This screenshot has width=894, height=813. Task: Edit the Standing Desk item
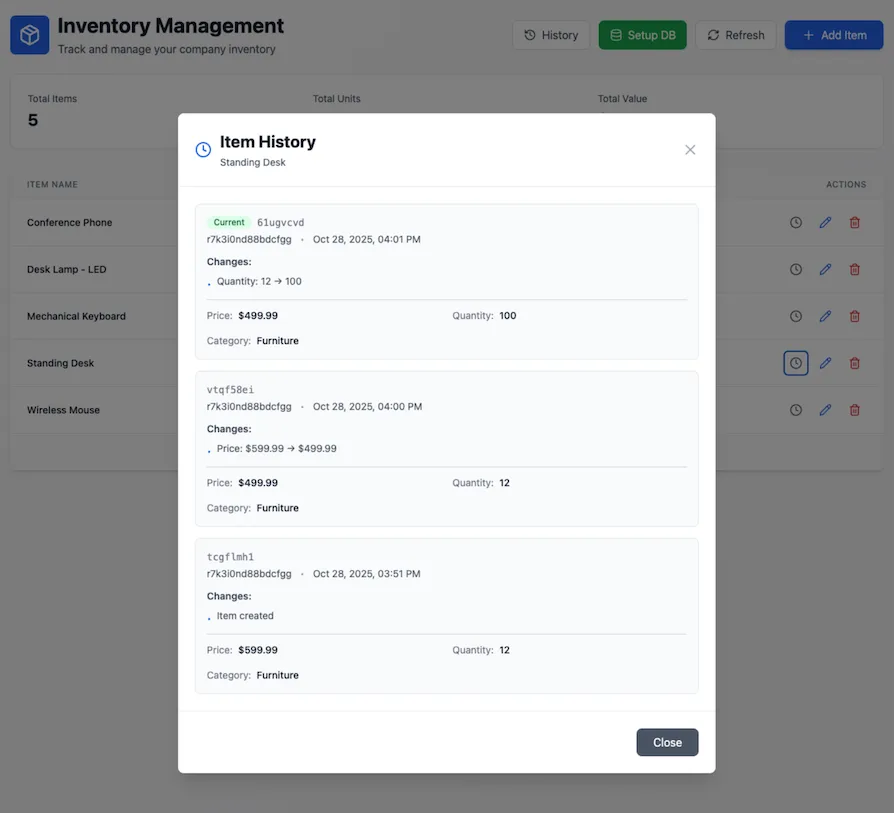coord(825,363)
